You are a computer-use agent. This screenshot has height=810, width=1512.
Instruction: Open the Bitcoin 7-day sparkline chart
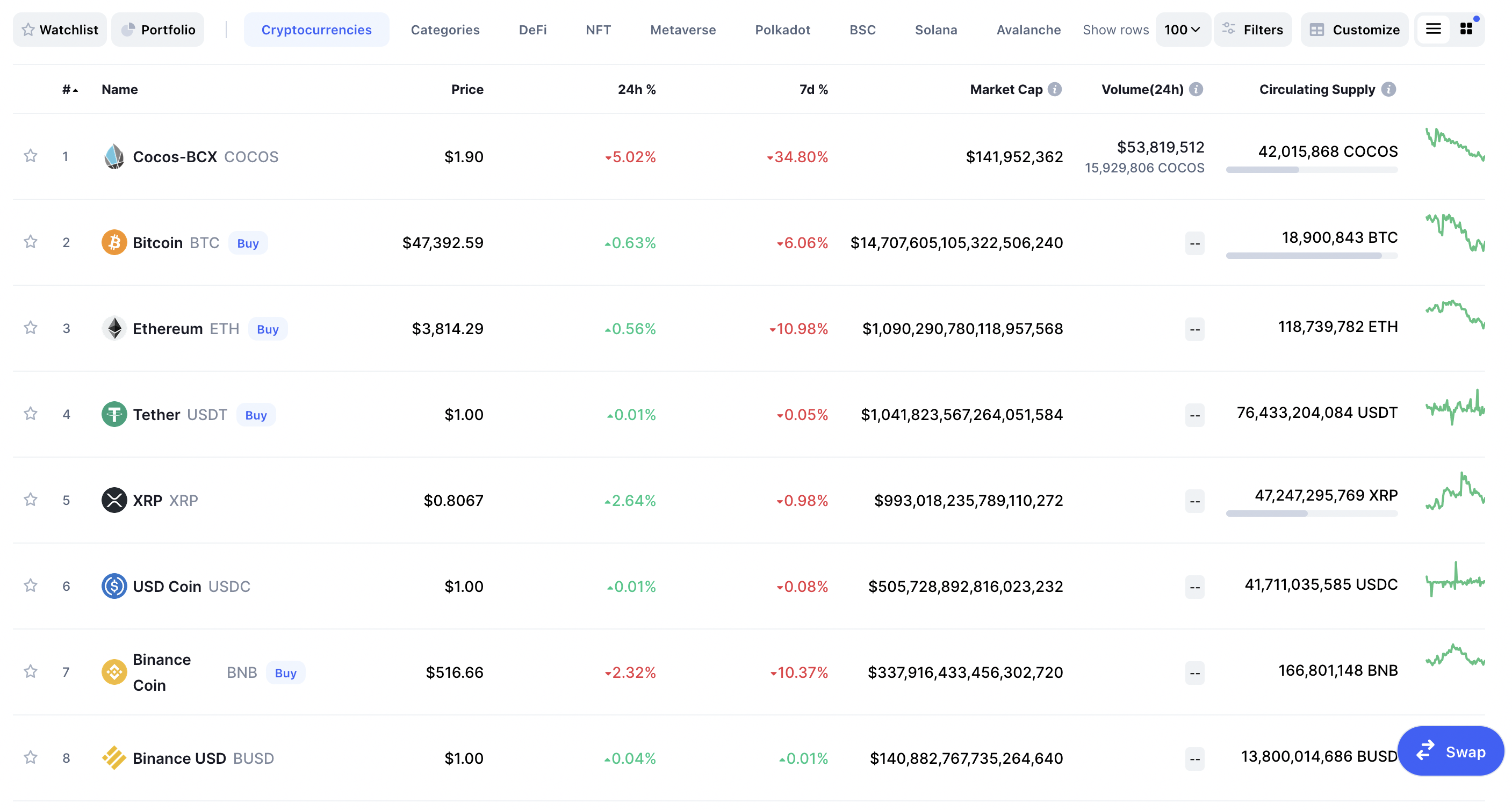pyautogui.click(x=1455, y=233)
